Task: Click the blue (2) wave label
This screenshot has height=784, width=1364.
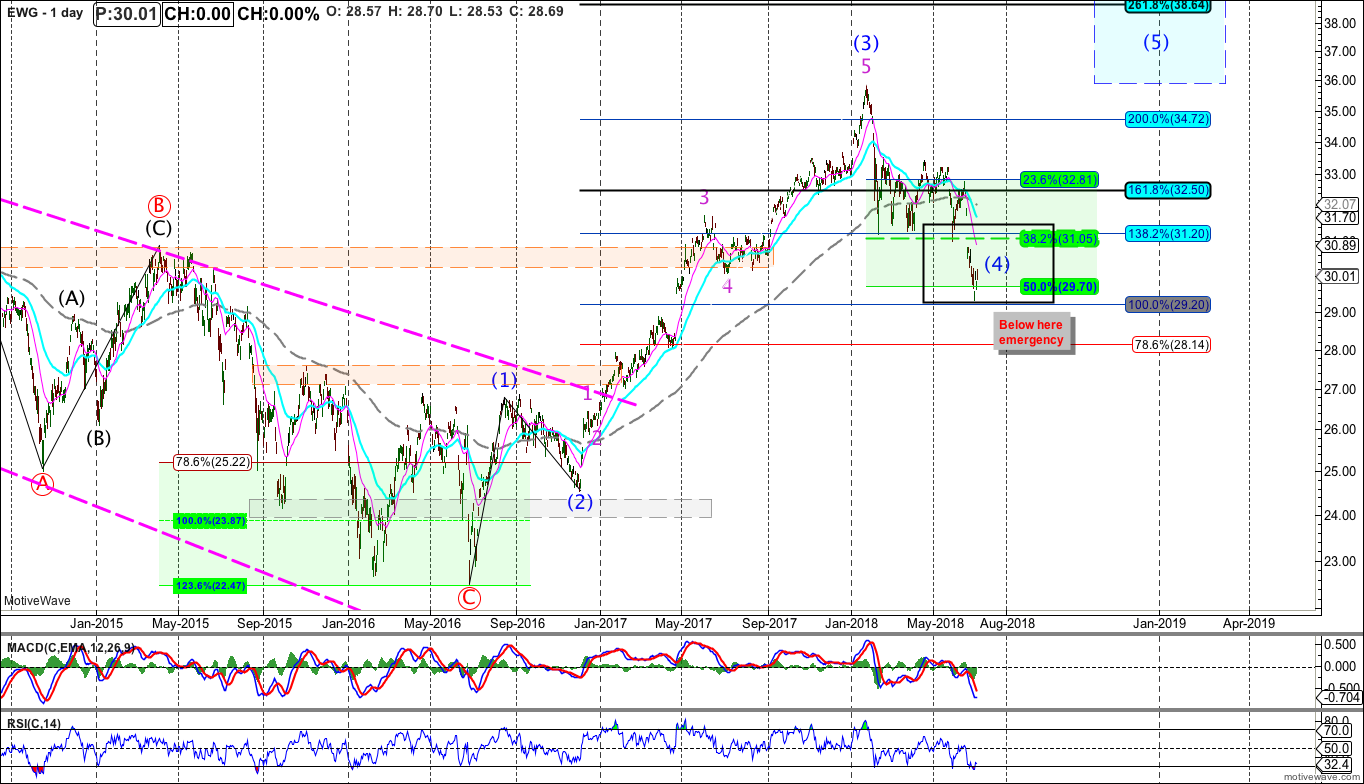Action: [581, 502]
